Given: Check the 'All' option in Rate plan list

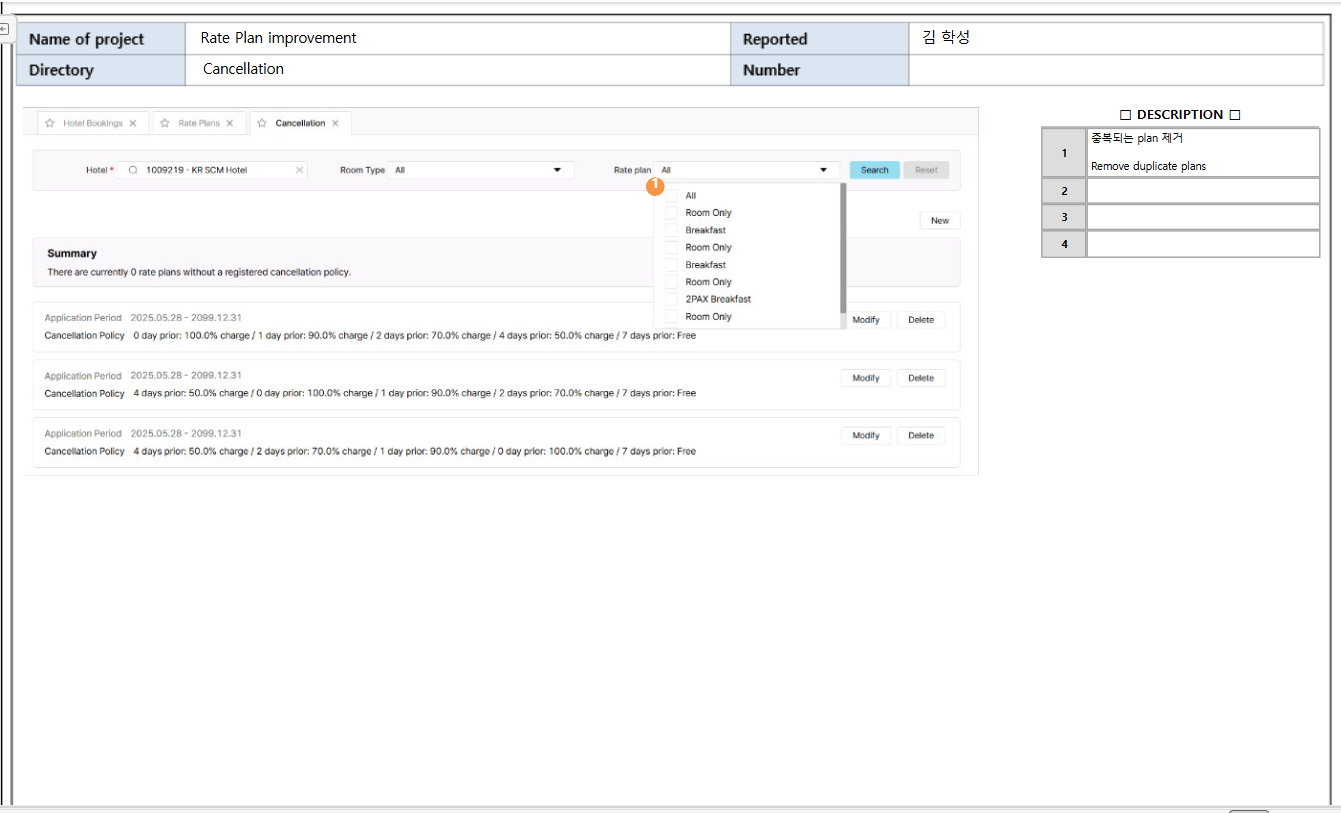Looking at the screenshot, I should (672, 196).
